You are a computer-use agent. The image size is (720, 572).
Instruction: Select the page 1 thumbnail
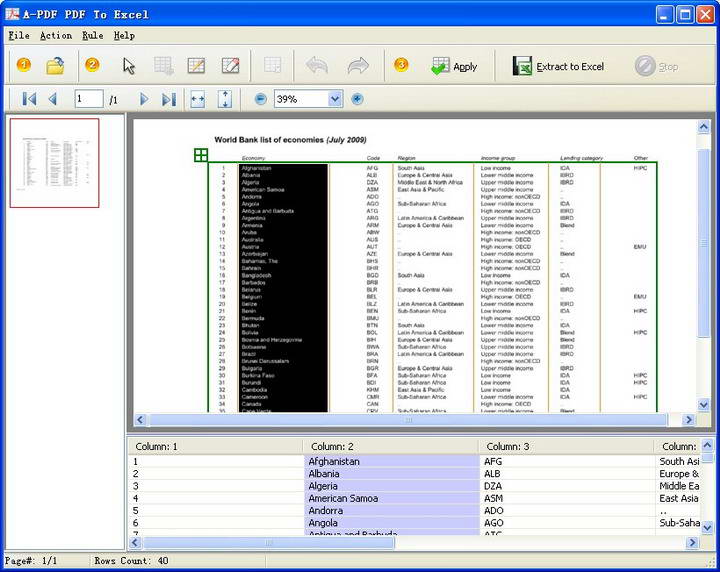tap(55, 163)
